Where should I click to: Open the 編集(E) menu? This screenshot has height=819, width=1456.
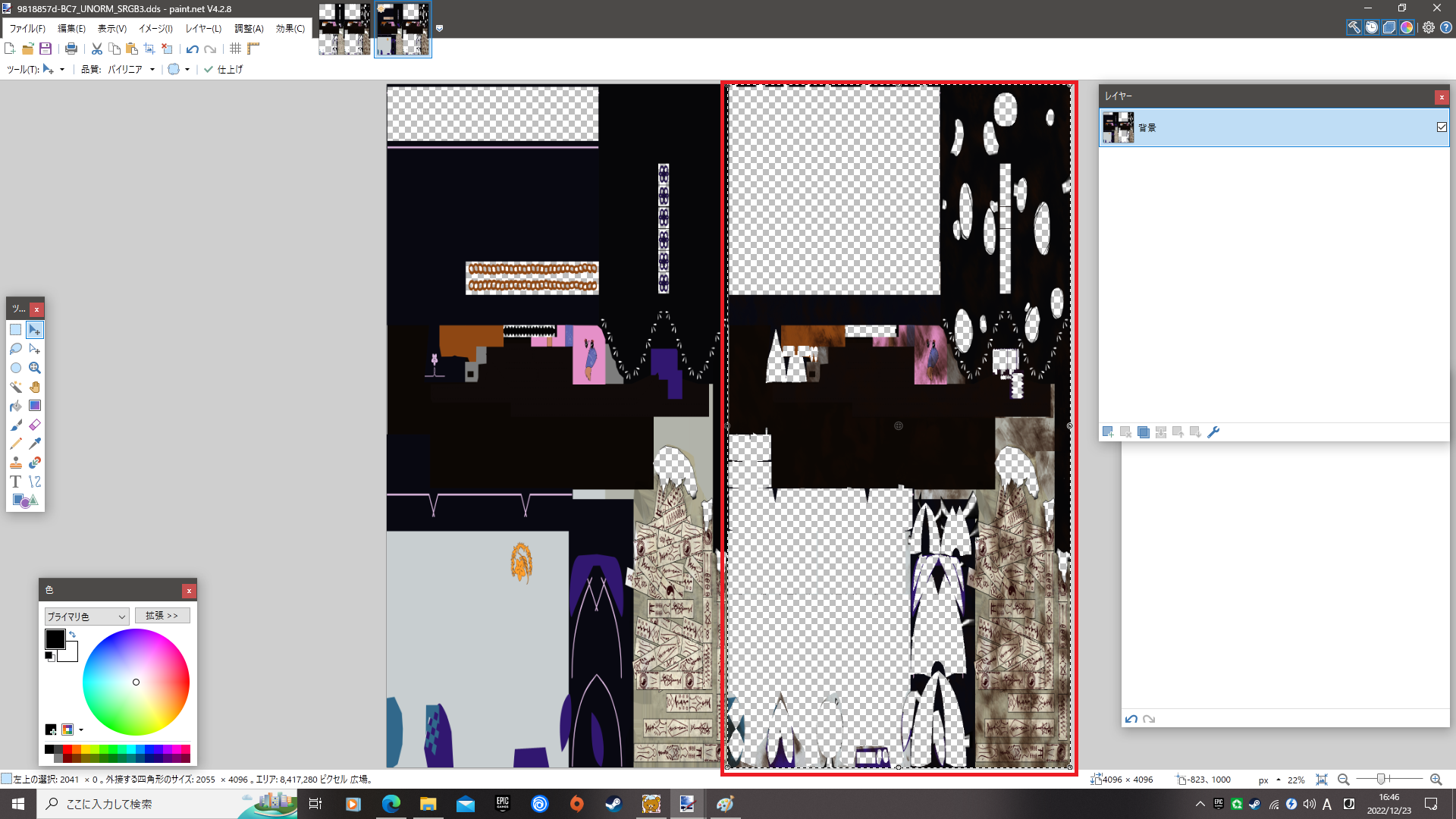(71, 28)
